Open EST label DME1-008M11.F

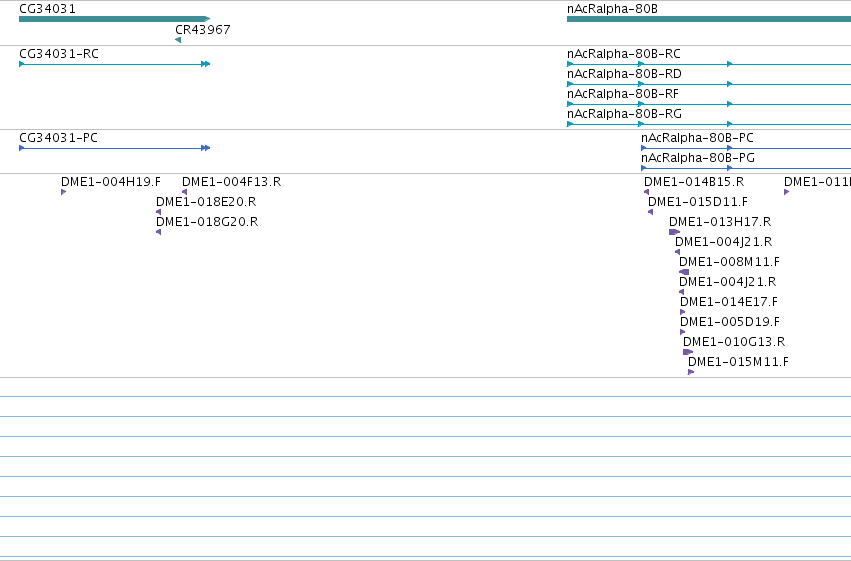click(x=729, y=262)
